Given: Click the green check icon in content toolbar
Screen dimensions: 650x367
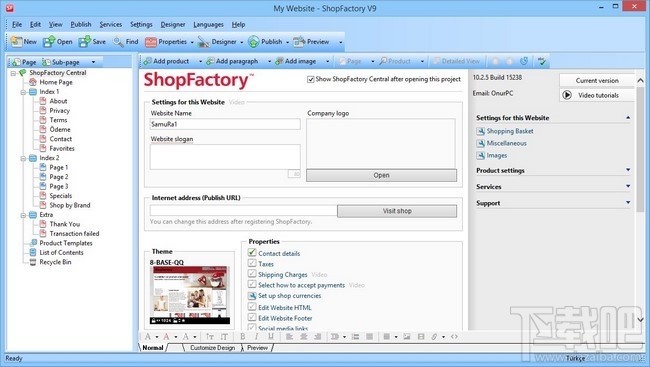Looking at the screenshot, I should [x=541, y=61].
